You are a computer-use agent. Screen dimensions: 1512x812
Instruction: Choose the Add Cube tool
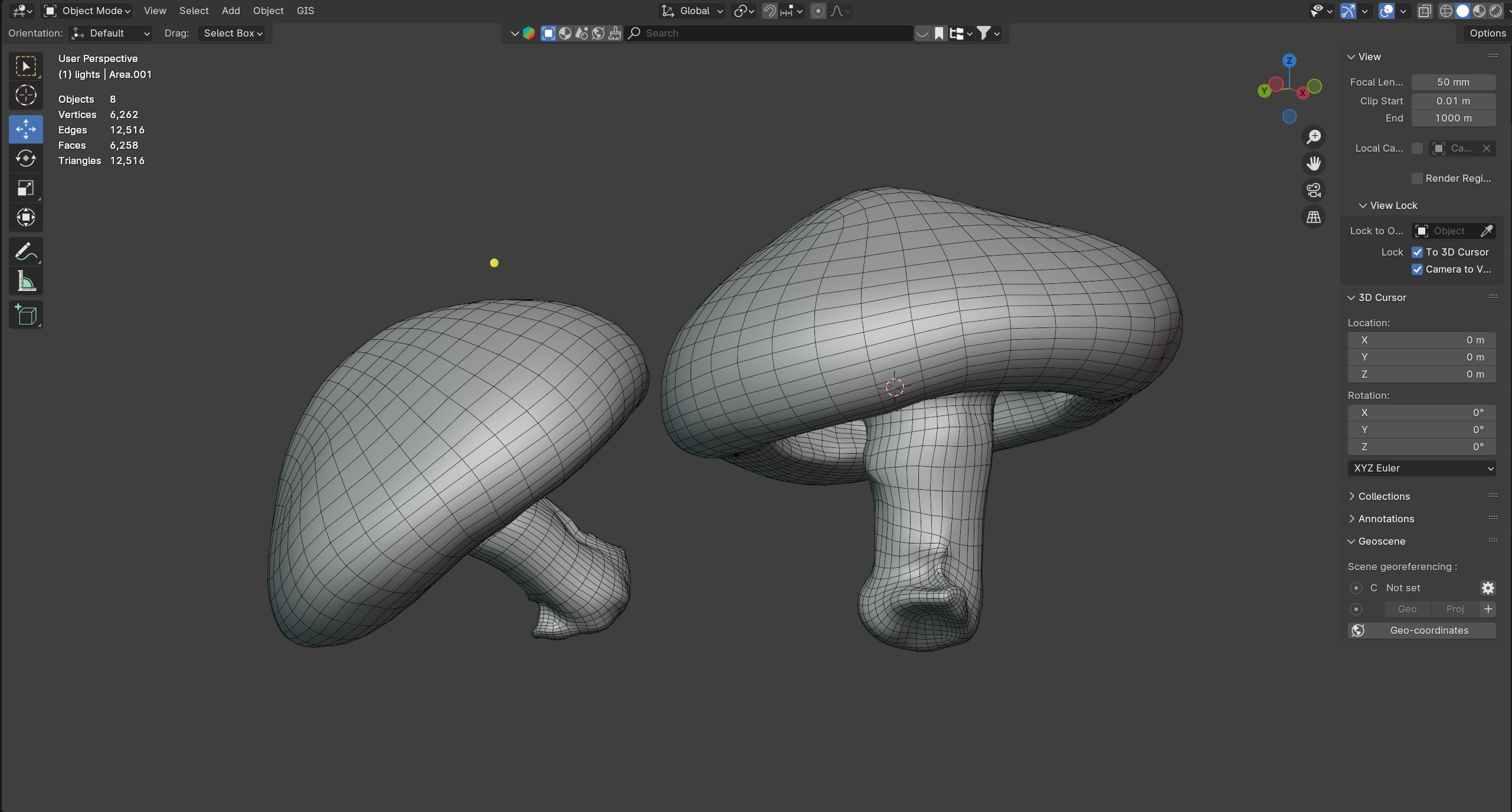pyautogui.click(x=25, y=315)
